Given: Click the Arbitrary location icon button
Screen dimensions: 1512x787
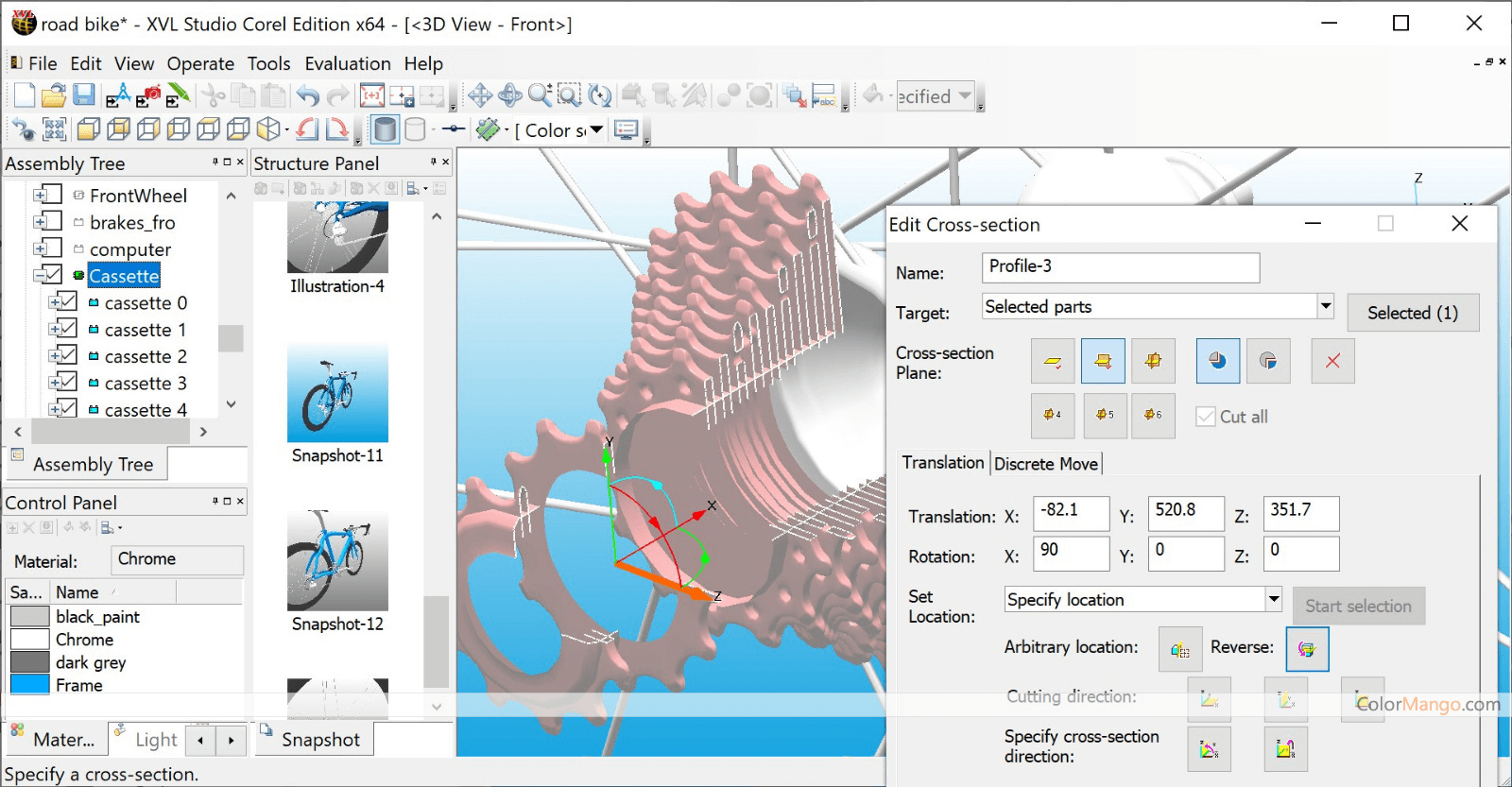Looking at the screenshot, I should 1180,649.
